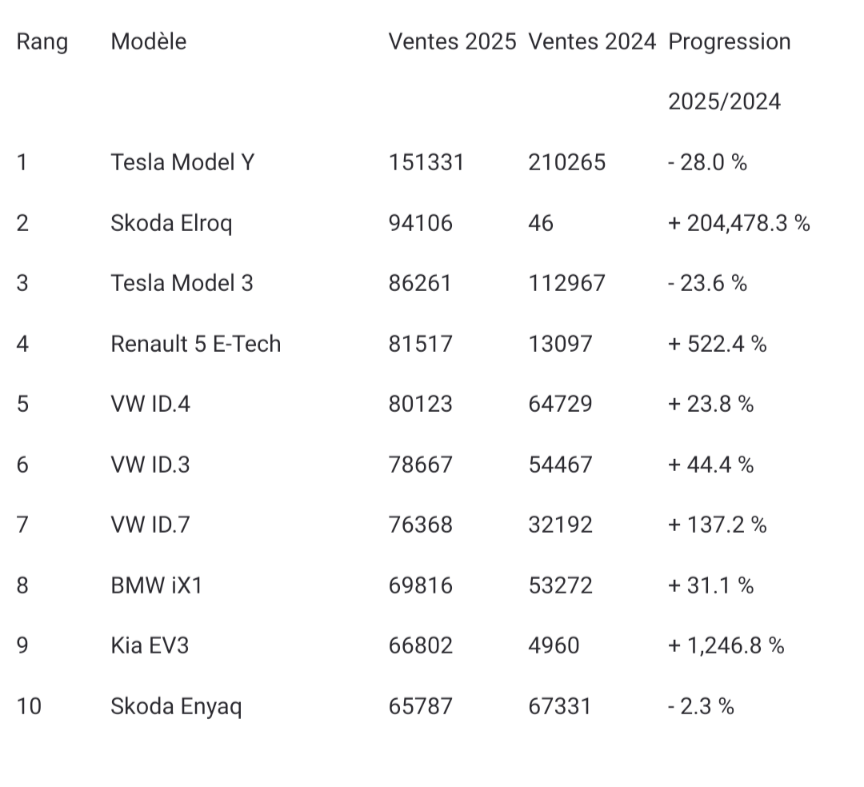Click the Rang column header

[x=42, y=42]
